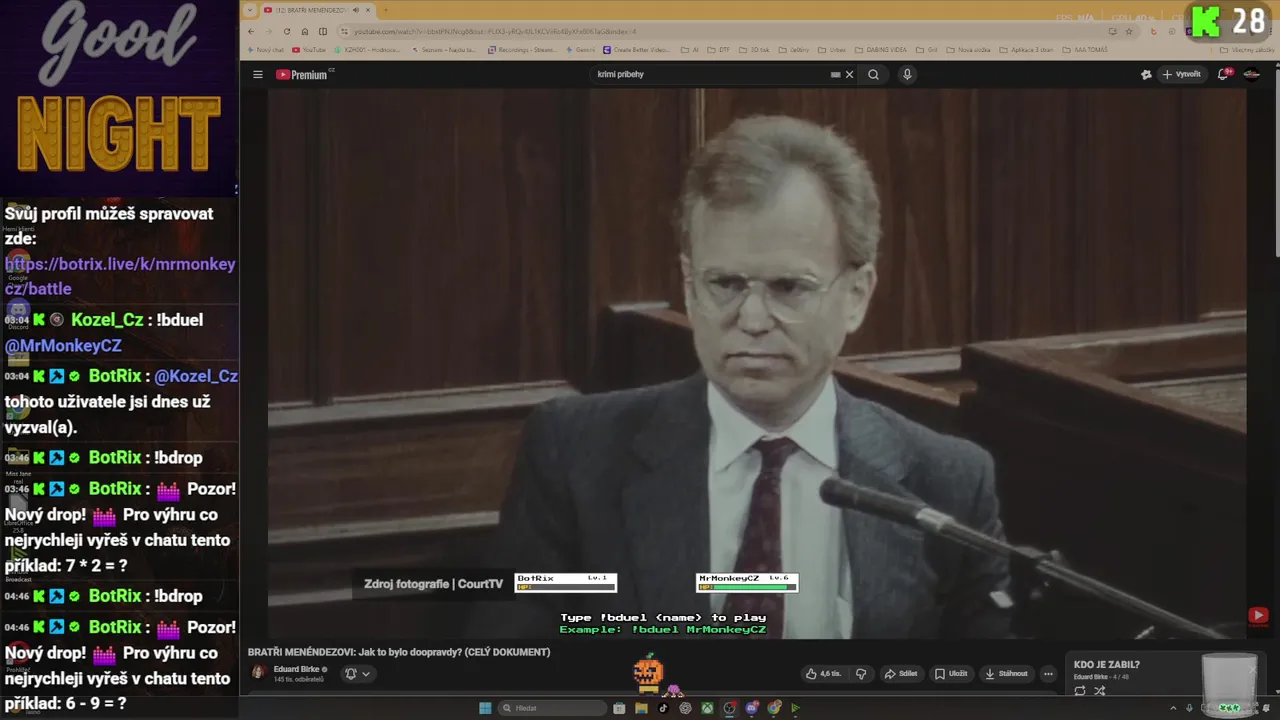Click the Windows taskbar Hledat search box

tap(552, 708)
